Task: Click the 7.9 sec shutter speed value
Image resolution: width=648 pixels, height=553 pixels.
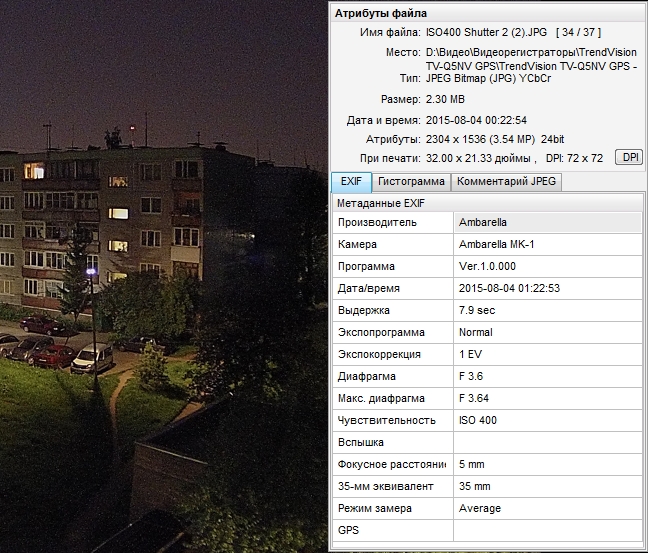Action: point(477,310)
